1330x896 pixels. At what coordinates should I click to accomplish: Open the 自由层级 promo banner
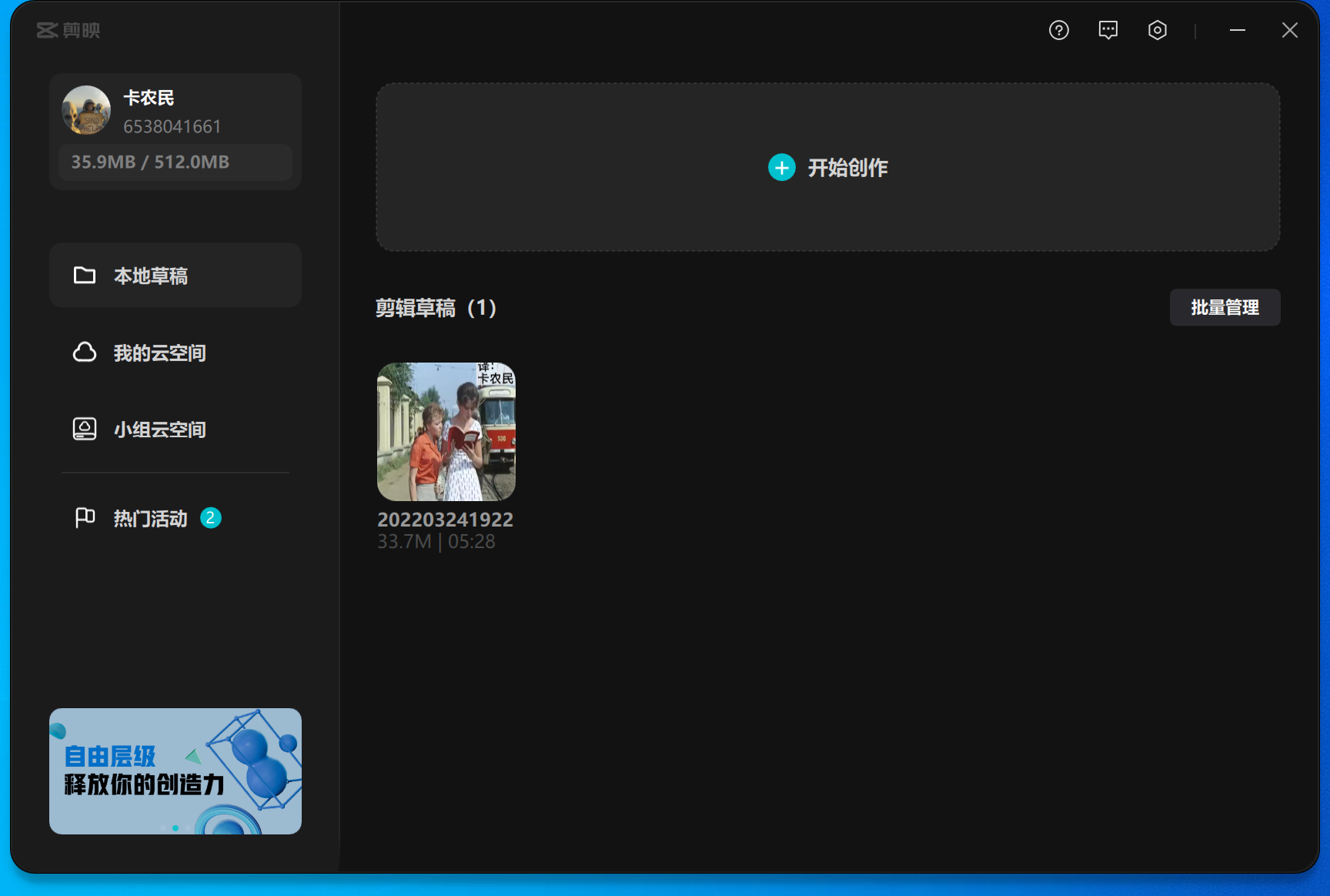175,771
